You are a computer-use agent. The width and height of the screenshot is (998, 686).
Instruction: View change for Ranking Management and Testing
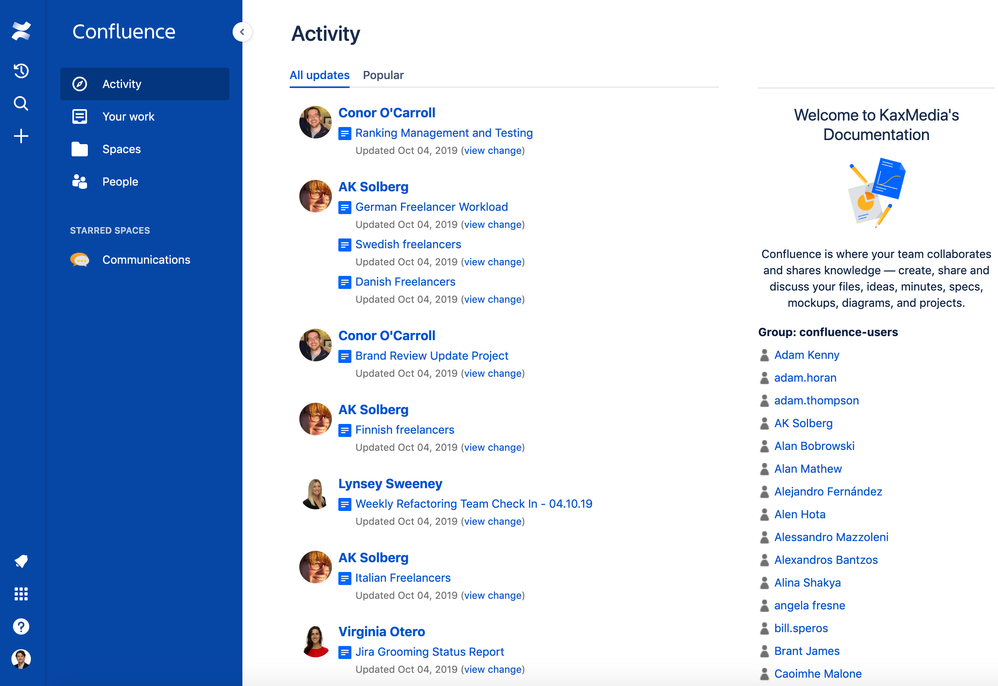tap(493, 151)
